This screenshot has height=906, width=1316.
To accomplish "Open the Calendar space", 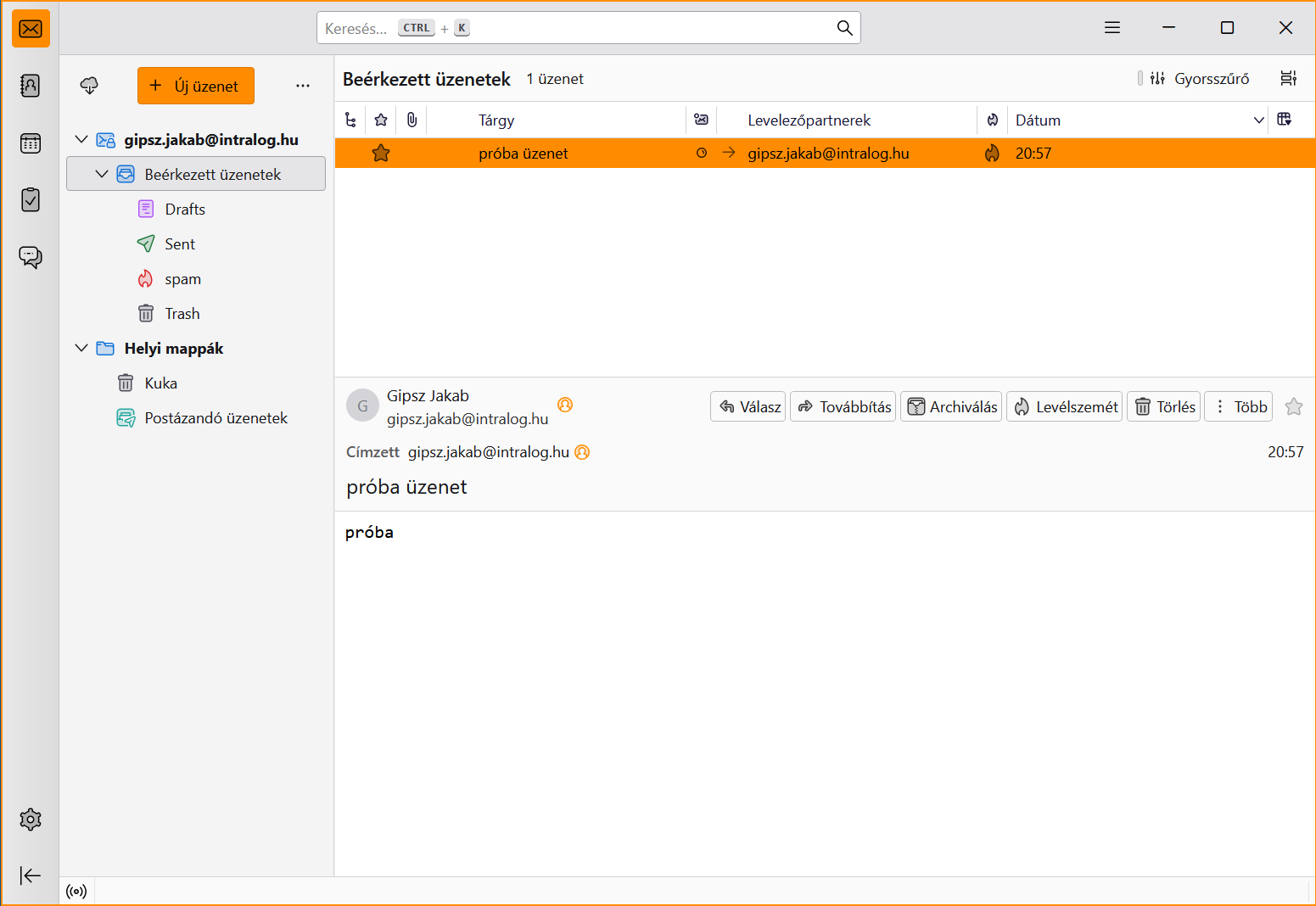I will pyautogui.click(x=31, y=143).
